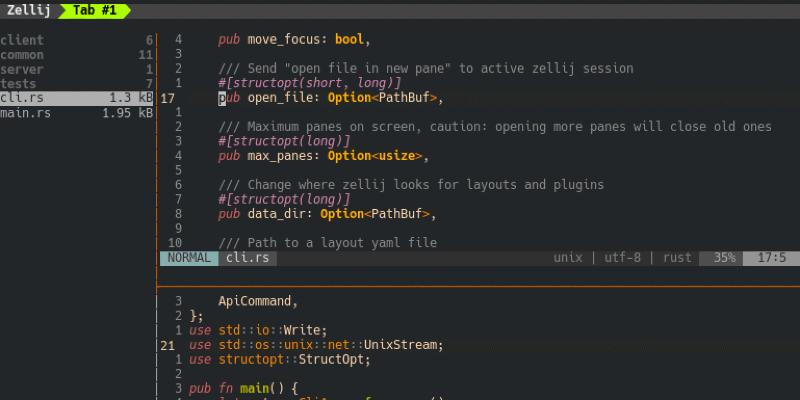Click the rust filetype indicator
The width and height of the screenshot is (800, 400).
(x=677, y=258)
